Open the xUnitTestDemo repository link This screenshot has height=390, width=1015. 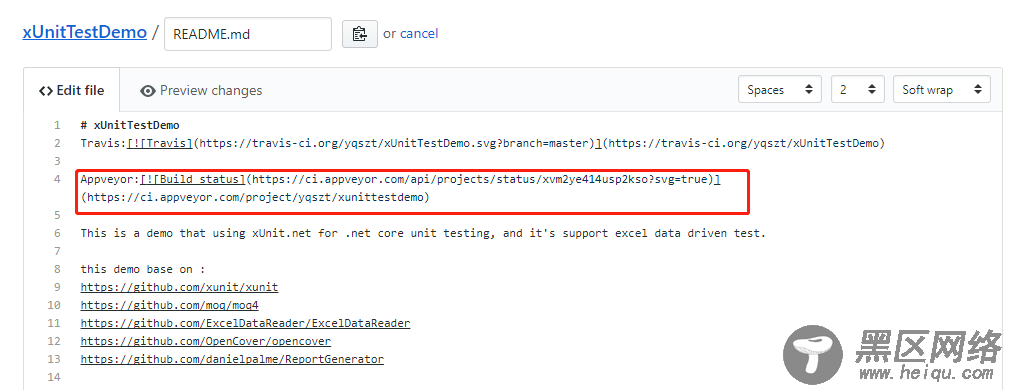85,32
